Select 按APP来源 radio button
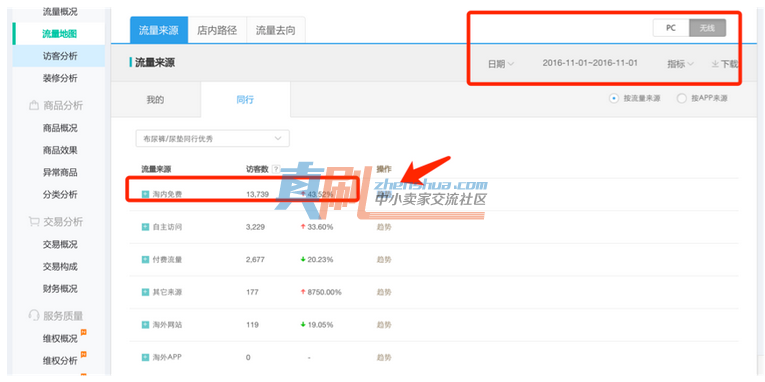 click(x=682, y=99)
